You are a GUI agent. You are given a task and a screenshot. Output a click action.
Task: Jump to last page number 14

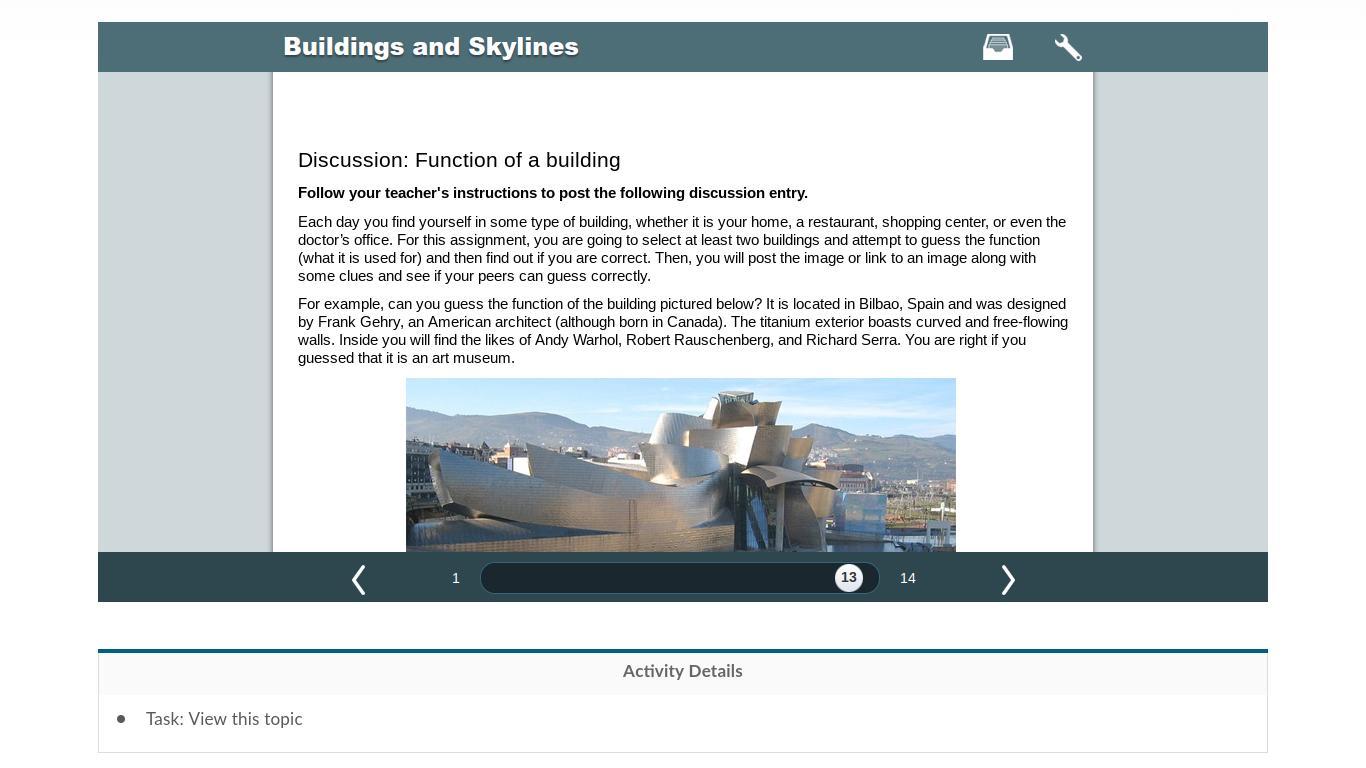pyautogui.click(x=908, y=578)
